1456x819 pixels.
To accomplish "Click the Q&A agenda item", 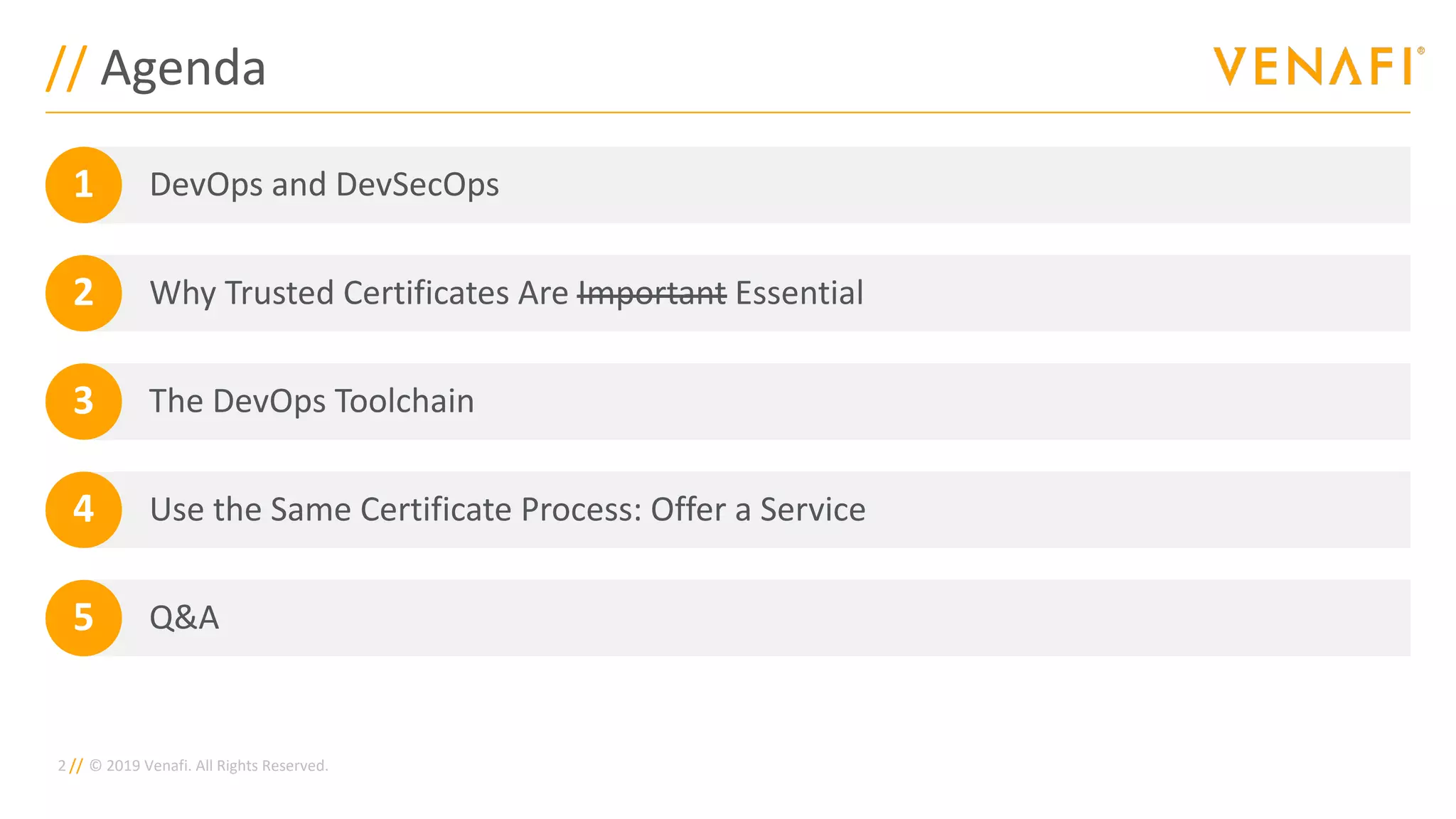I will (184, 618).
